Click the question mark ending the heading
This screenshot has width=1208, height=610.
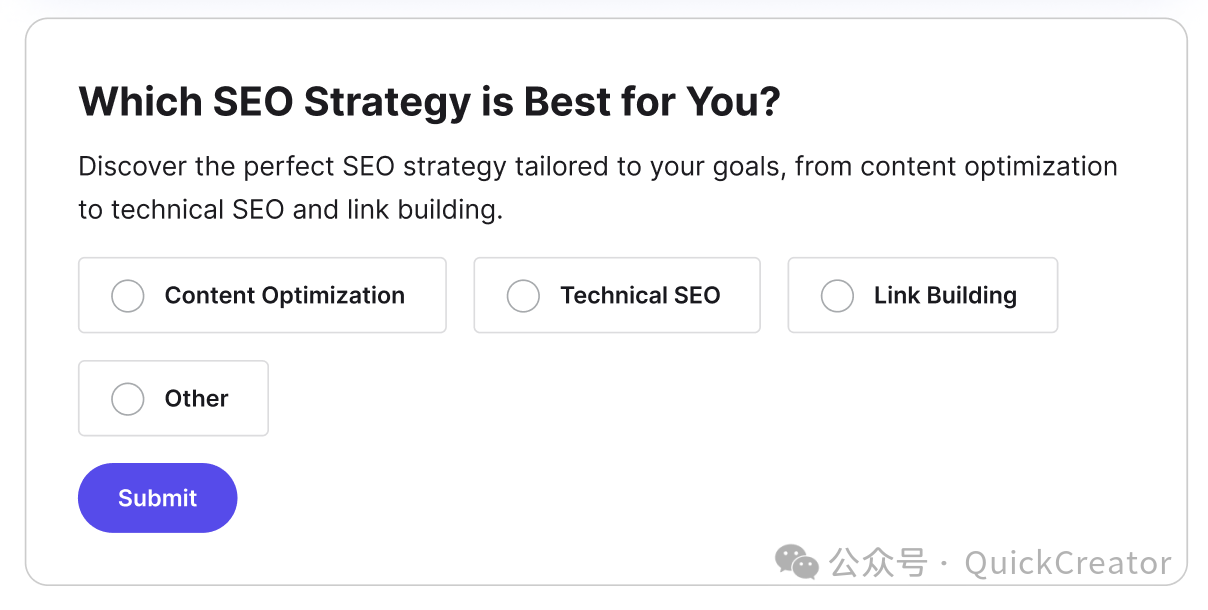pyautogui.click(x=769, y=102)
